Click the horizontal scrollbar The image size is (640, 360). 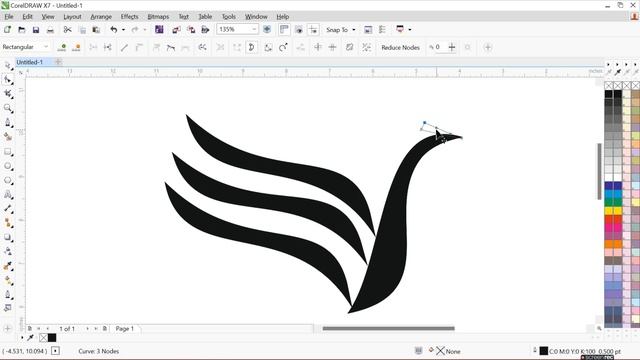tap(388, 328)
